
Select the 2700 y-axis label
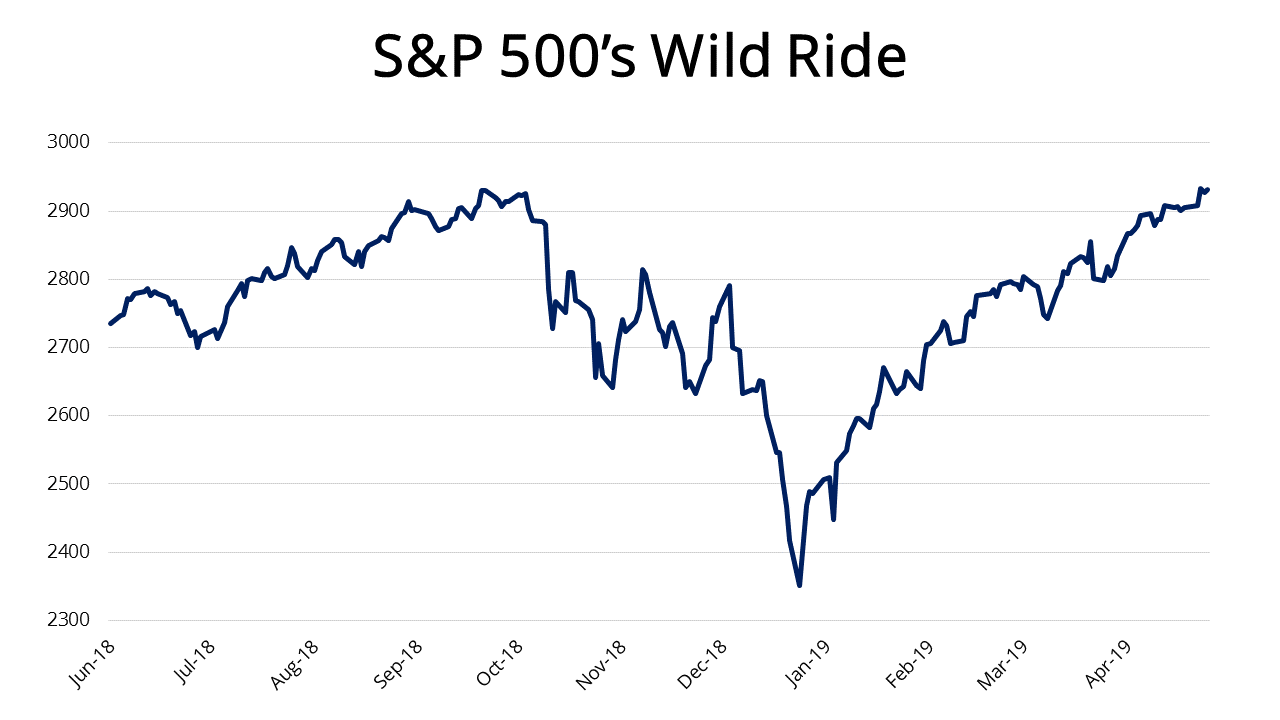[x=69, y=347]
